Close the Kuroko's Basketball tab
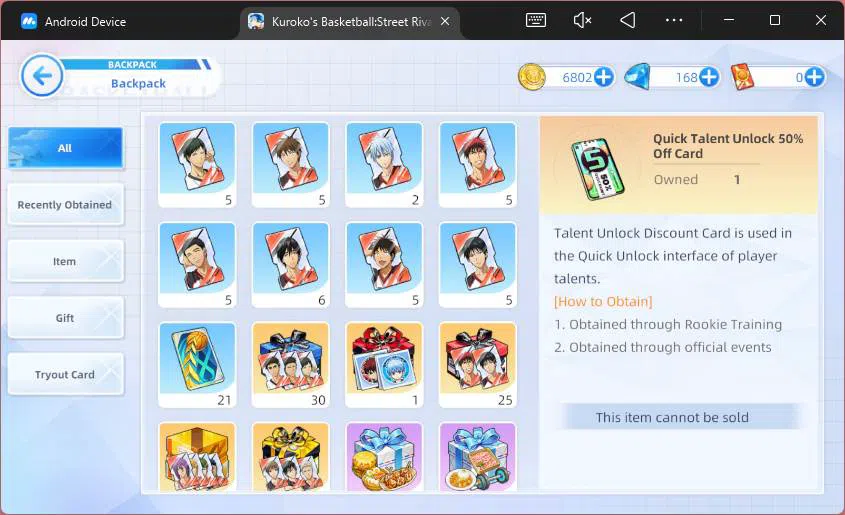The width and height of the screenshot is (845, 515). (x=445, y=22)
